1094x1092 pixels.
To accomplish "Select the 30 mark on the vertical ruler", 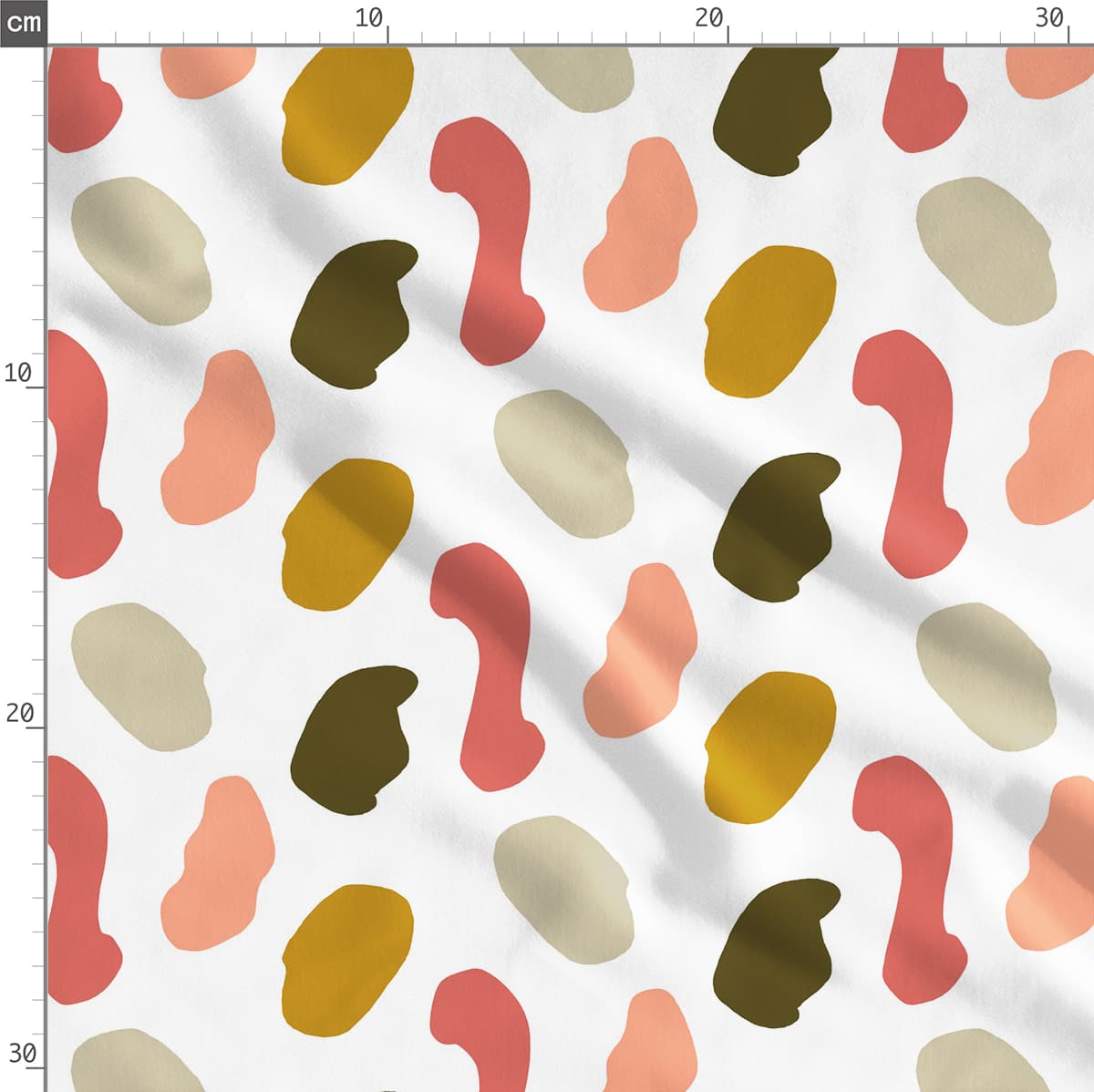I will pyautogui.click(x=22, y=1054).
